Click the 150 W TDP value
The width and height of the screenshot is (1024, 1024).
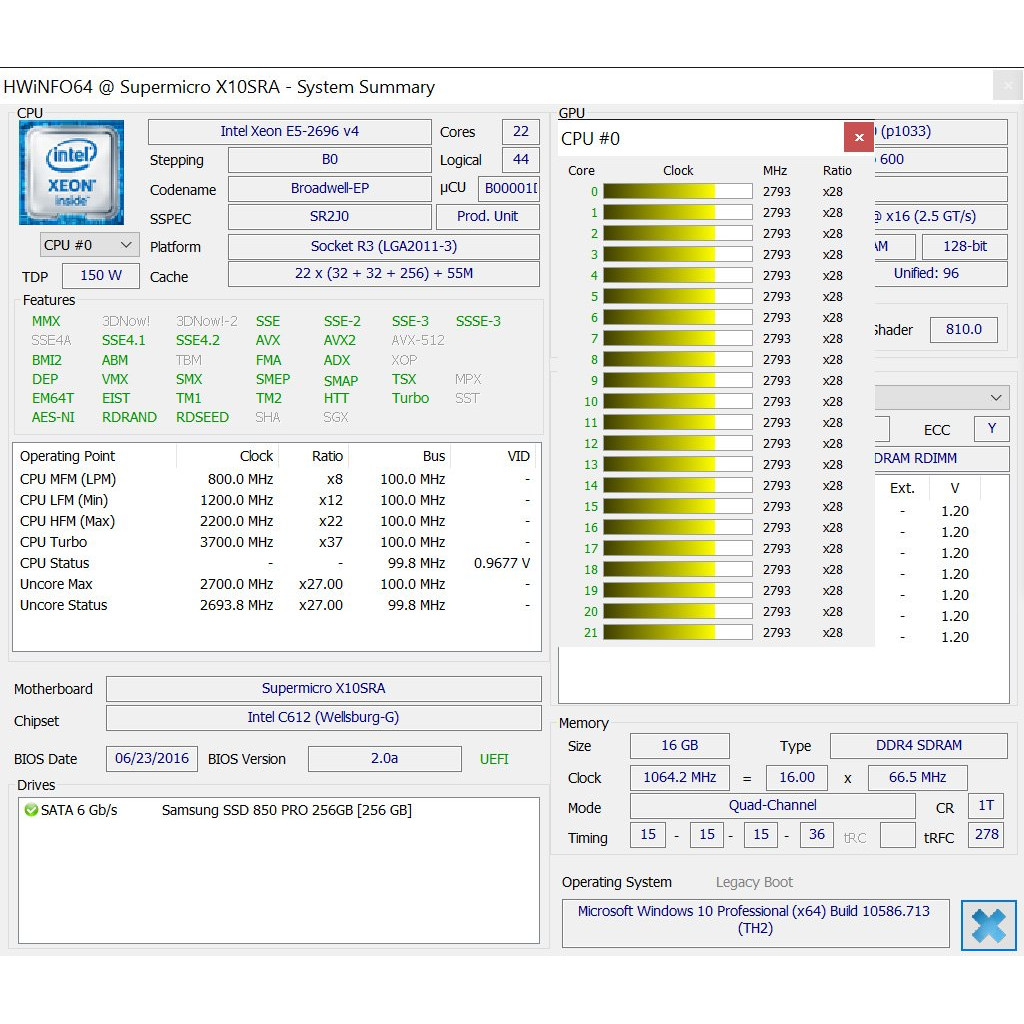pos(101,275)
